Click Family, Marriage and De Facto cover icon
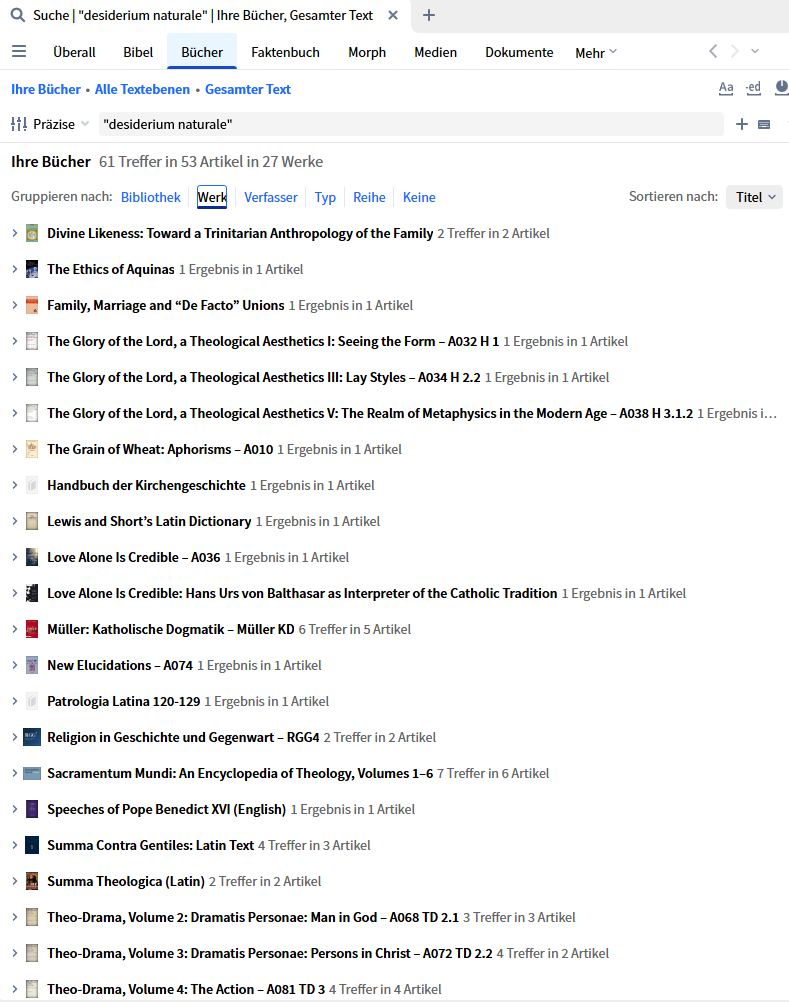This screenshot has width=789, height=1002. [x=32, y=305]
